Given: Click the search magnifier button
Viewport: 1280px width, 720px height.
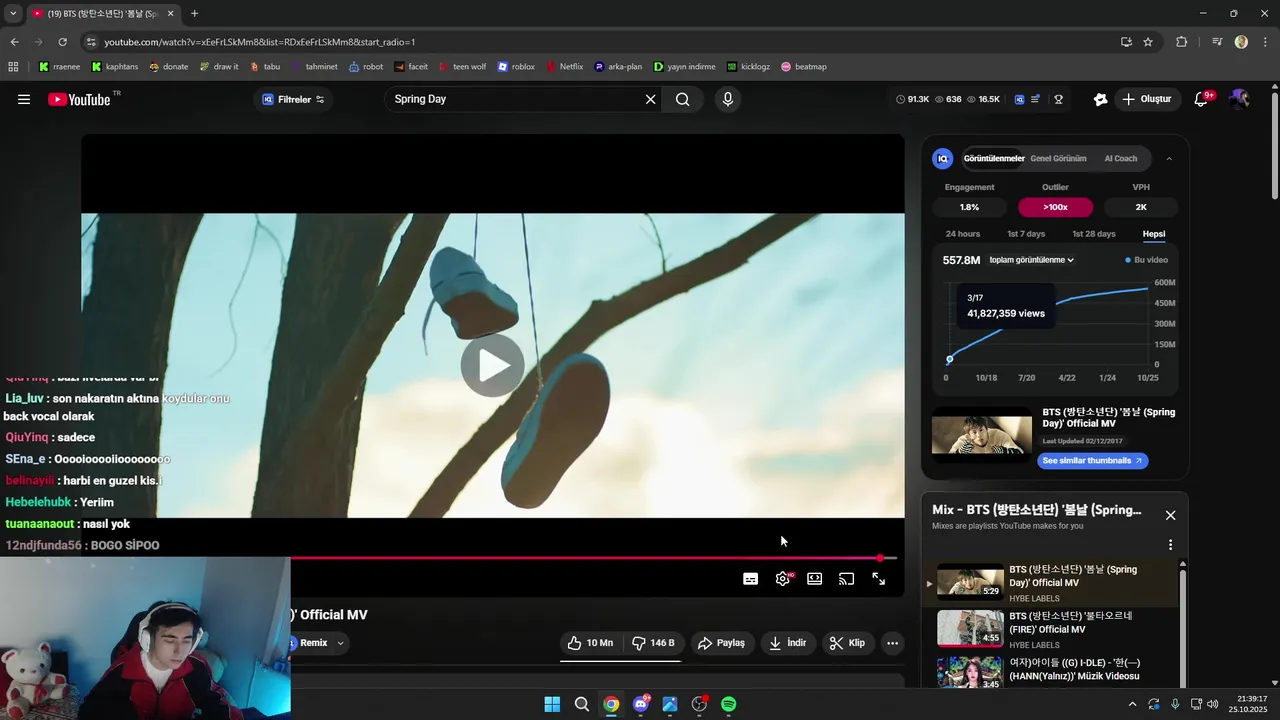Looking at the screenshot, I should point(682,99).
